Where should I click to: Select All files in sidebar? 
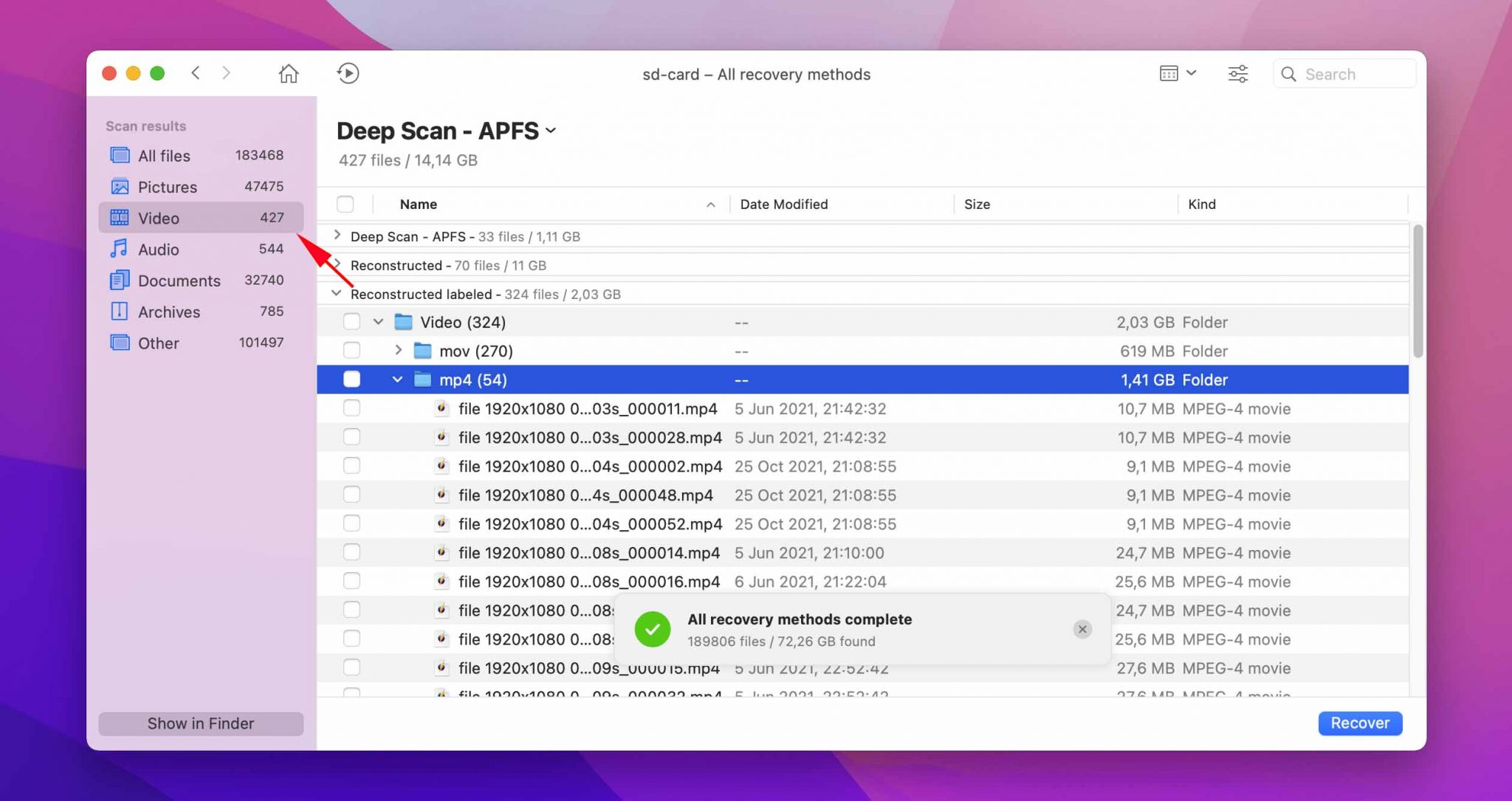point(201,155)
